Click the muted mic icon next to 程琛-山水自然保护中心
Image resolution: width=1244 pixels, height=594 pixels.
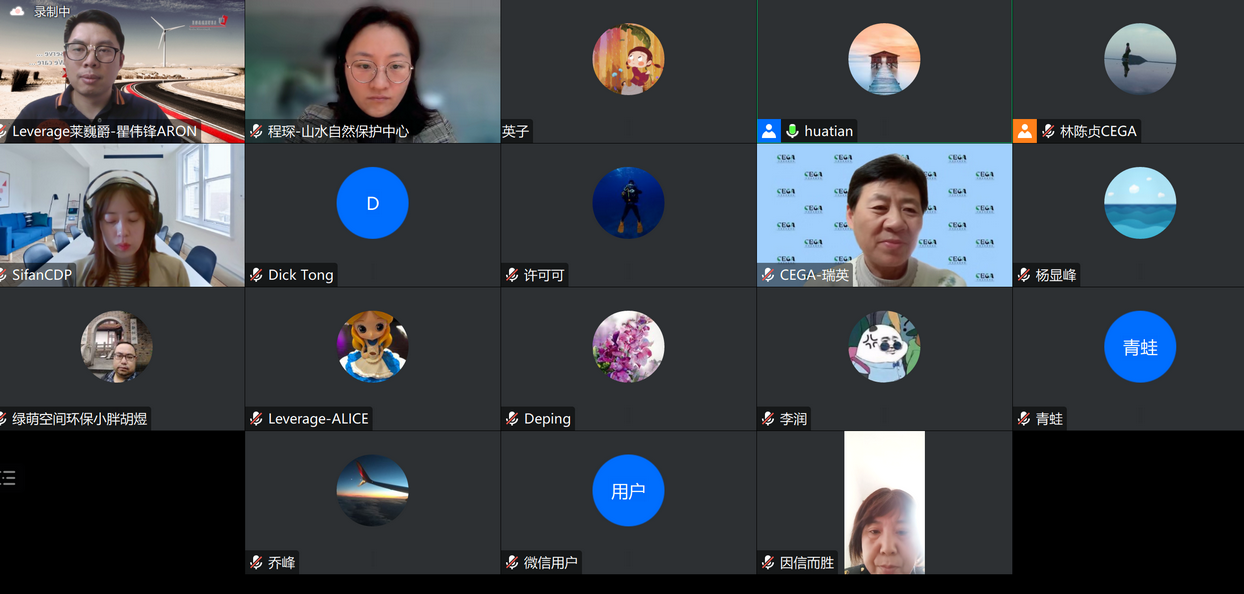(x=254, y=130)
